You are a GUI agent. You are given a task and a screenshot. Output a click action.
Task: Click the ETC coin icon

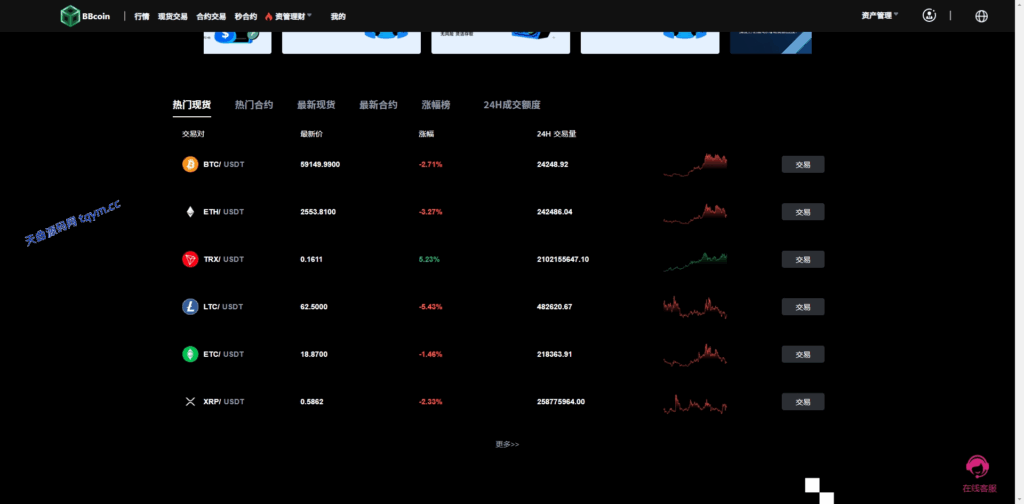tap(190, 354)
